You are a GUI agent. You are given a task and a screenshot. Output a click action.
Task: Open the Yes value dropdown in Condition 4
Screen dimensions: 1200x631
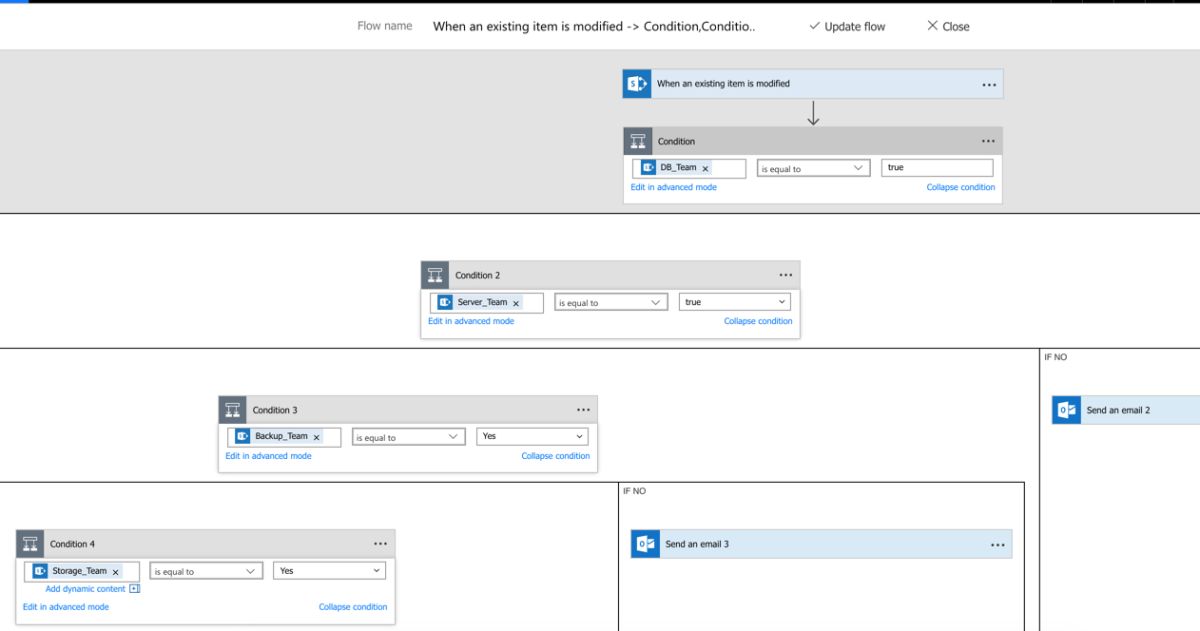[x=329, y=571]
